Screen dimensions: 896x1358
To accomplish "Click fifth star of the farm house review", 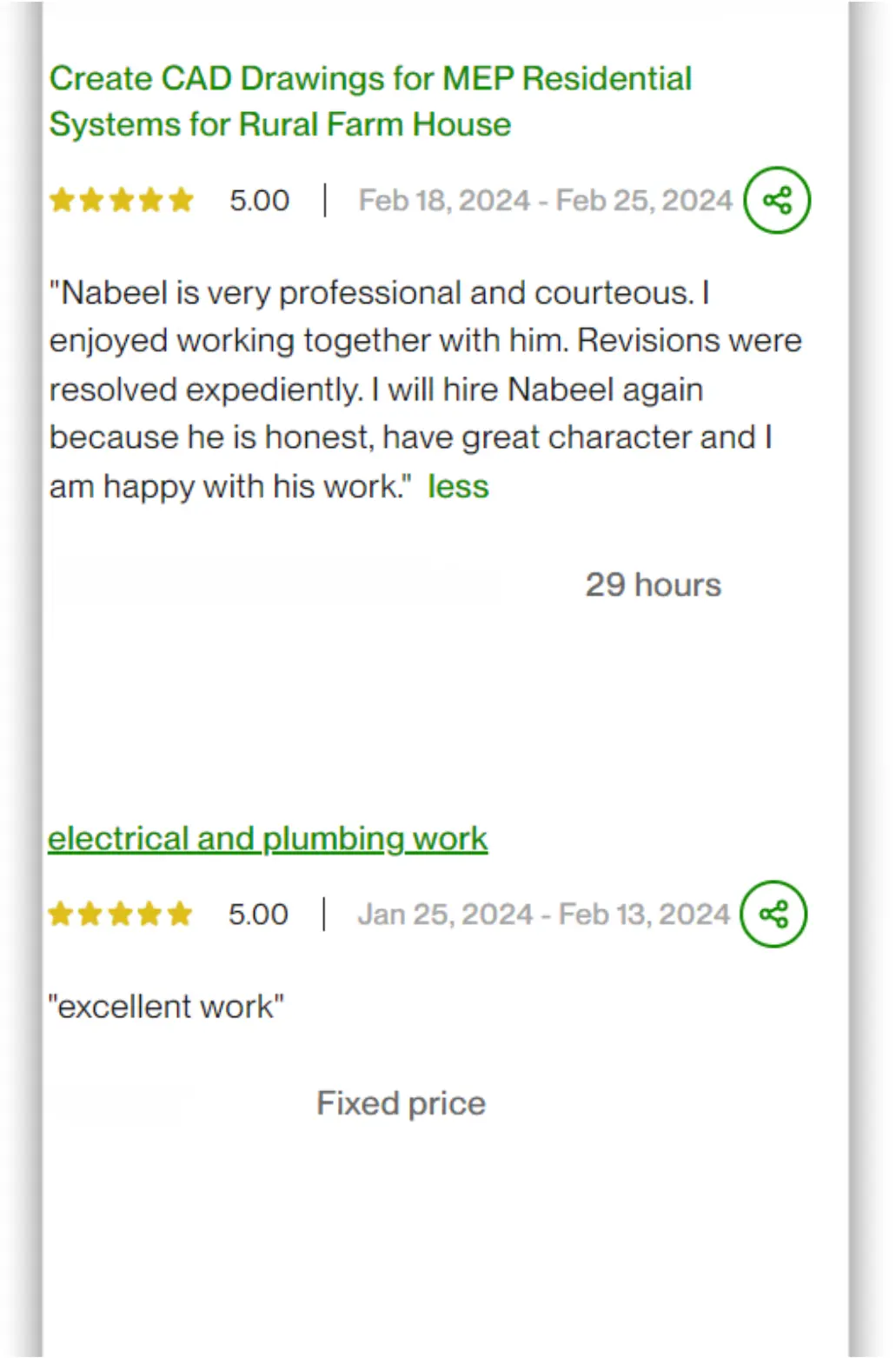I will pyautogui.click(x=181, y=200).
